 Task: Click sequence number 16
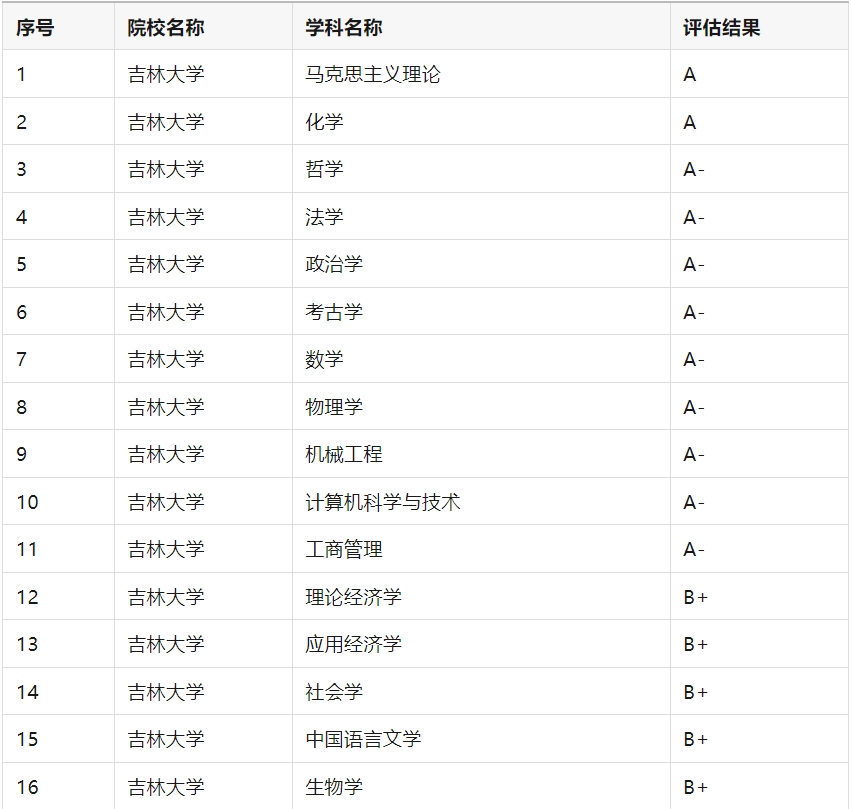point(27,788)
